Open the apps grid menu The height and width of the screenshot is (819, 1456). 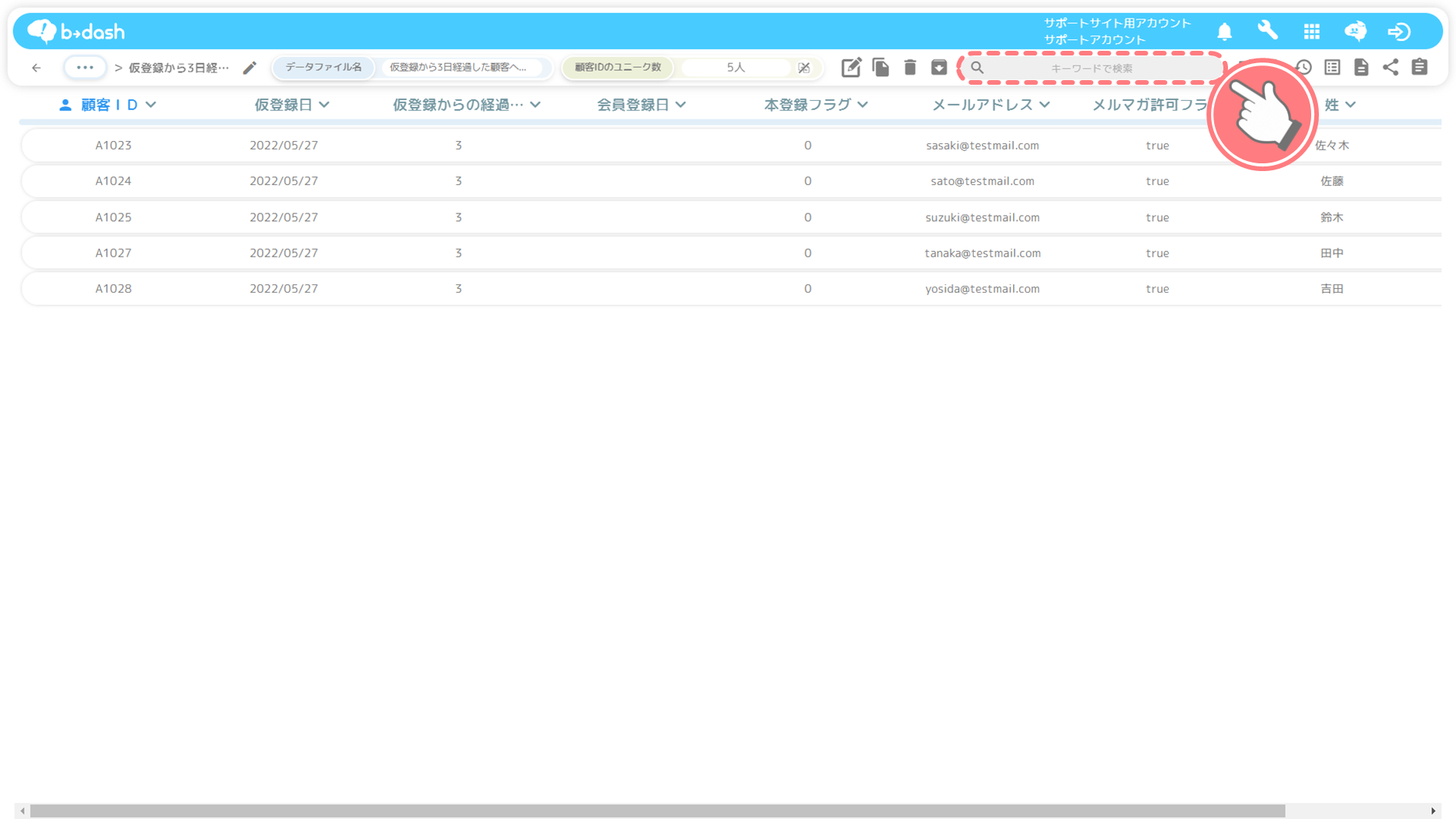[x=1311, y=32]
